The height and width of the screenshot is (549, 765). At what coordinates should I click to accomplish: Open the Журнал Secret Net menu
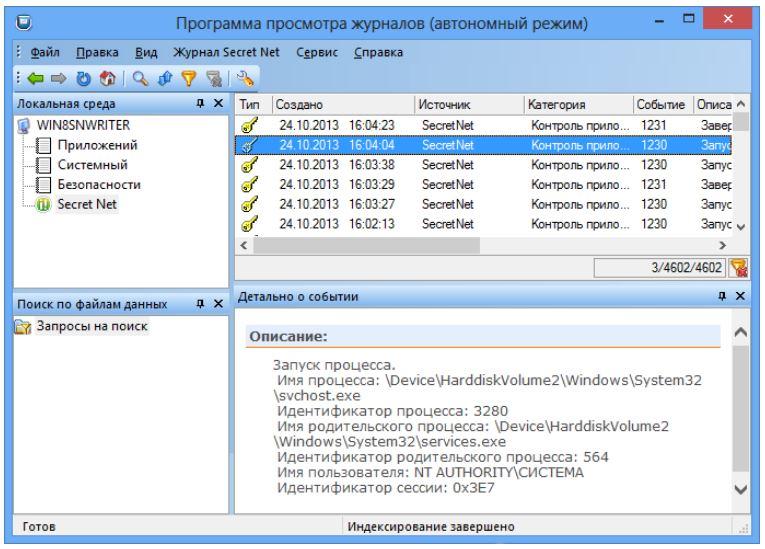(226, 52)
